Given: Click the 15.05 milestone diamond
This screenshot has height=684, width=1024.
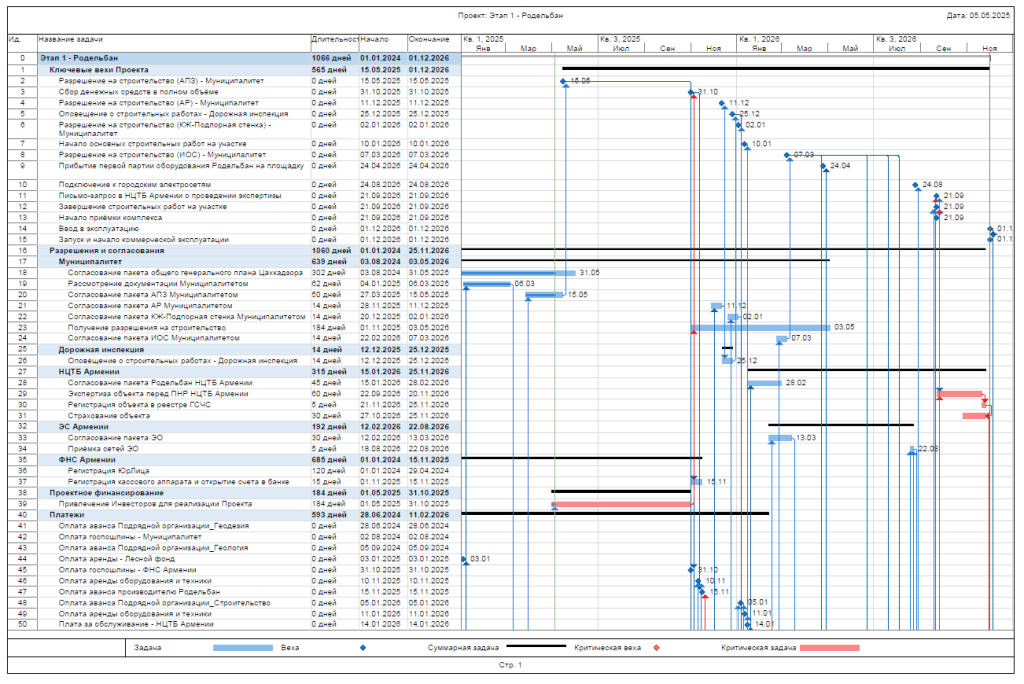Looking at the screenshot, I should (x=565, y=81).
